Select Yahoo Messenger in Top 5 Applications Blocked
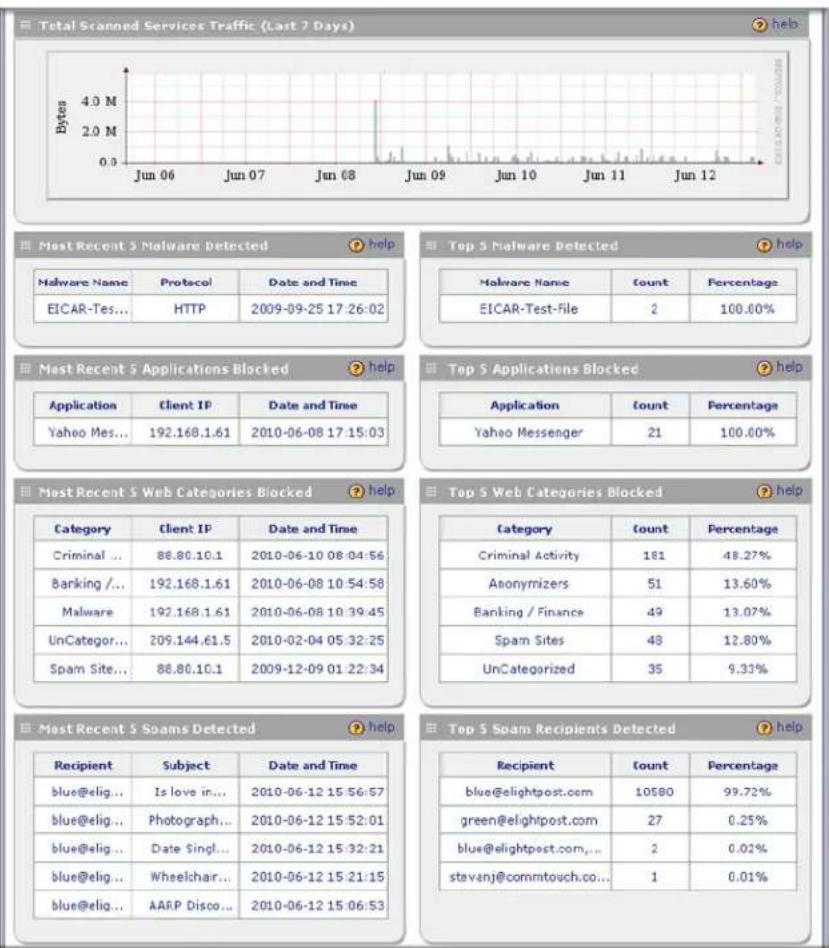The height and width of the screenshot is (948, 829). click(528, 432)
